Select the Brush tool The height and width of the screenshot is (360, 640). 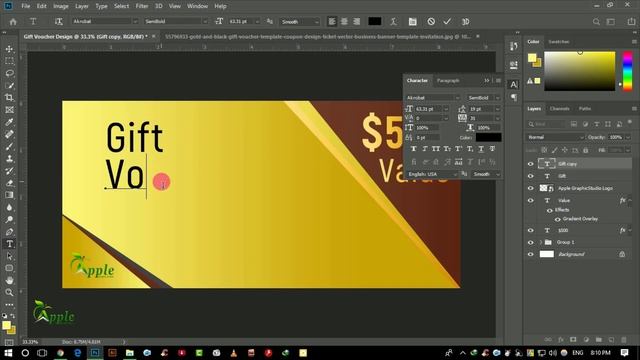click(9, 147)
